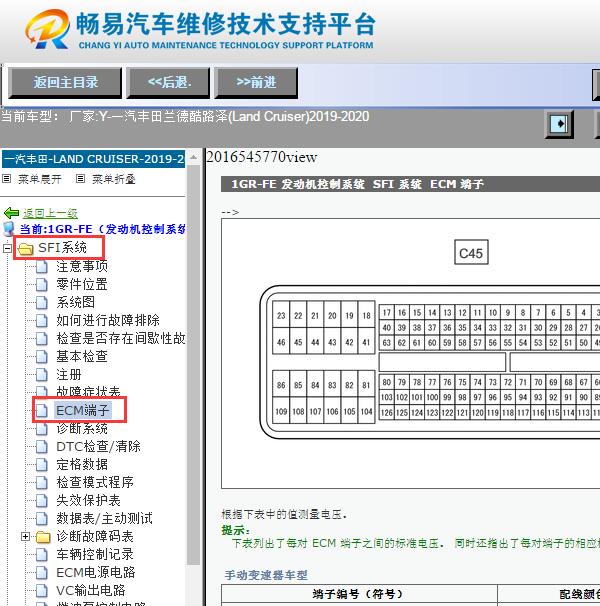600x606 pixels.
Task: Click the 当前:1GR-FE current node label
Action: point(102,229)
